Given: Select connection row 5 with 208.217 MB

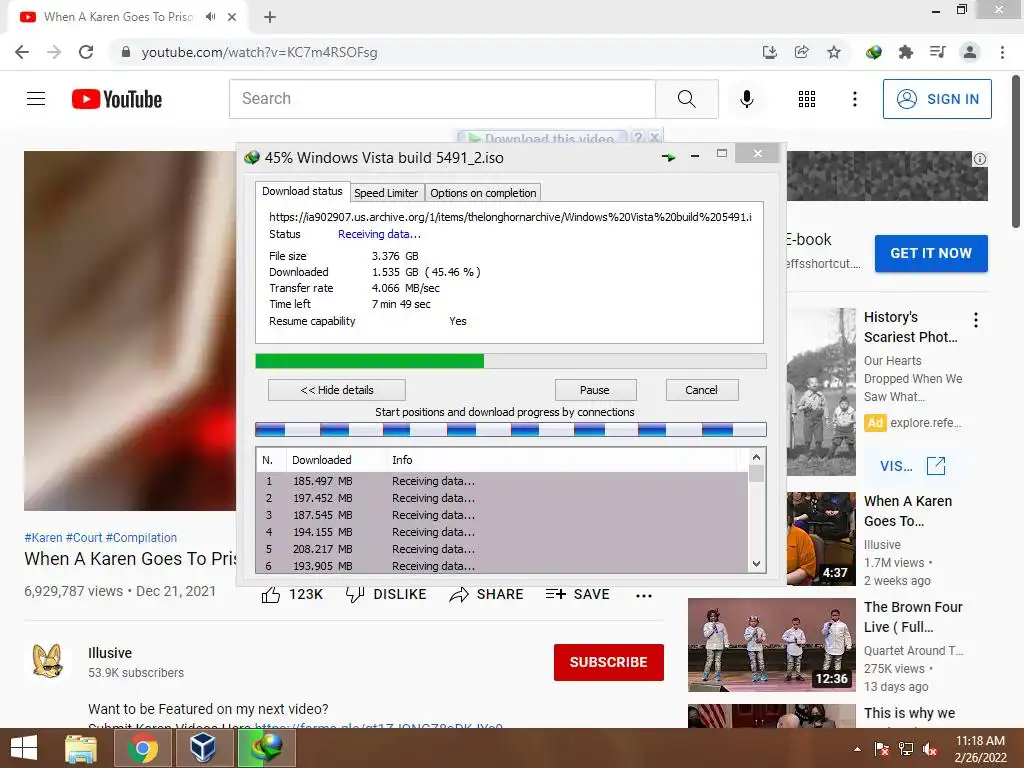Looking at the screenshot, I should click(x=502, y=549).
